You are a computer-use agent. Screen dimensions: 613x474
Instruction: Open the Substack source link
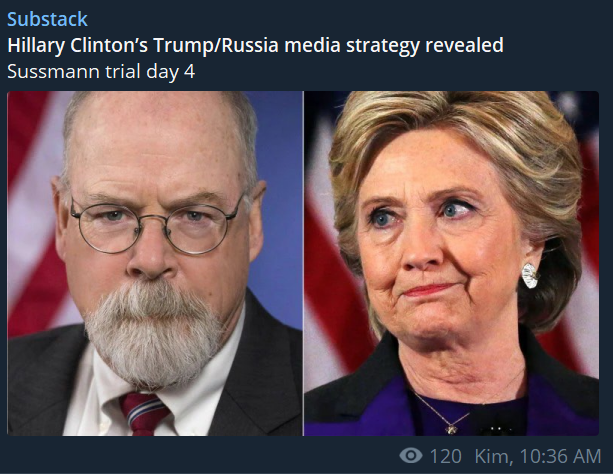coord(47,19)
